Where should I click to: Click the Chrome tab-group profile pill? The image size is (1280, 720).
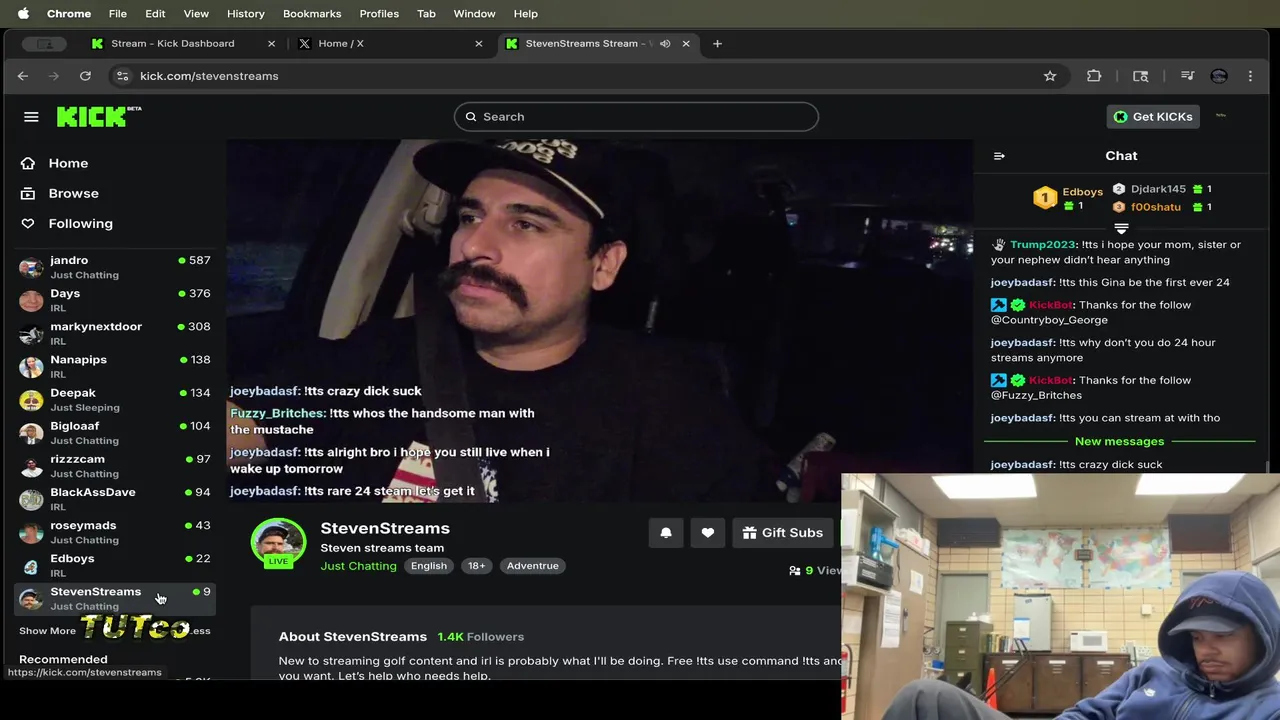43,43
